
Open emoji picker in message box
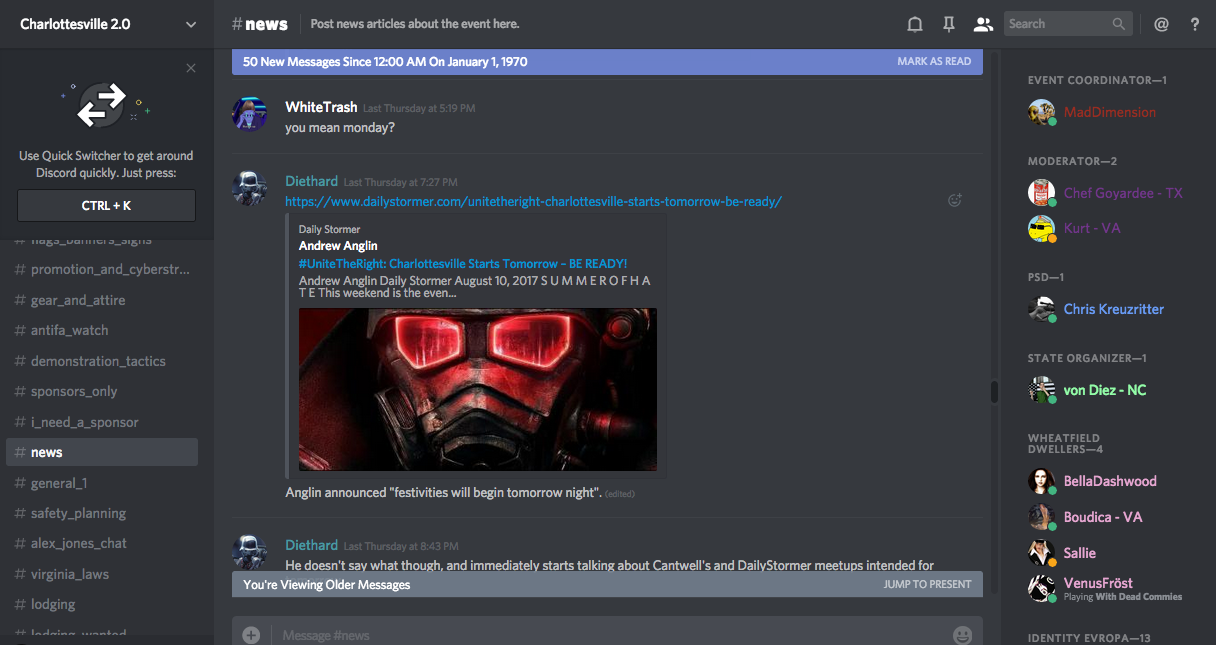tap(962, 635)
